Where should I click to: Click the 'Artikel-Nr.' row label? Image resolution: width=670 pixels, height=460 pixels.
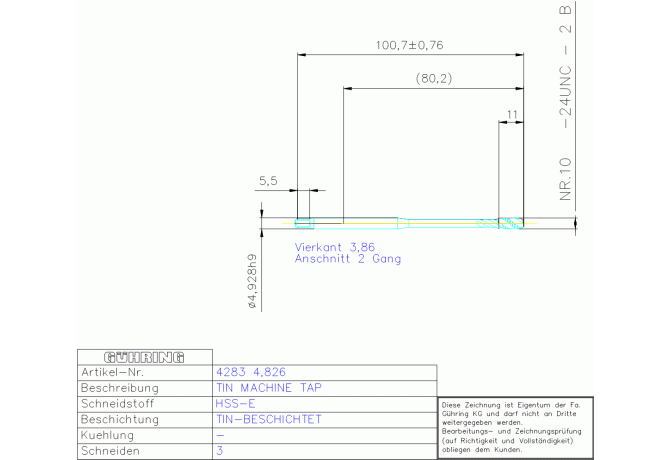115,371
